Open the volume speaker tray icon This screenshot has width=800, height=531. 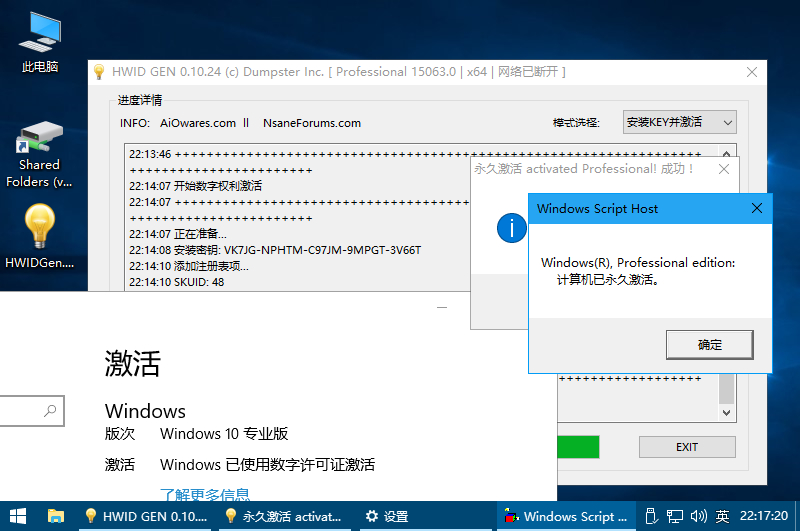pos(698,516)
